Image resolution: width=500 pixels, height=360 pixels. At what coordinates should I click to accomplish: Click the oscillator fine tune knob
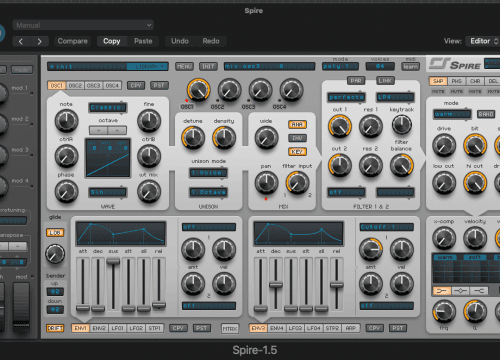tap(149, 121)
